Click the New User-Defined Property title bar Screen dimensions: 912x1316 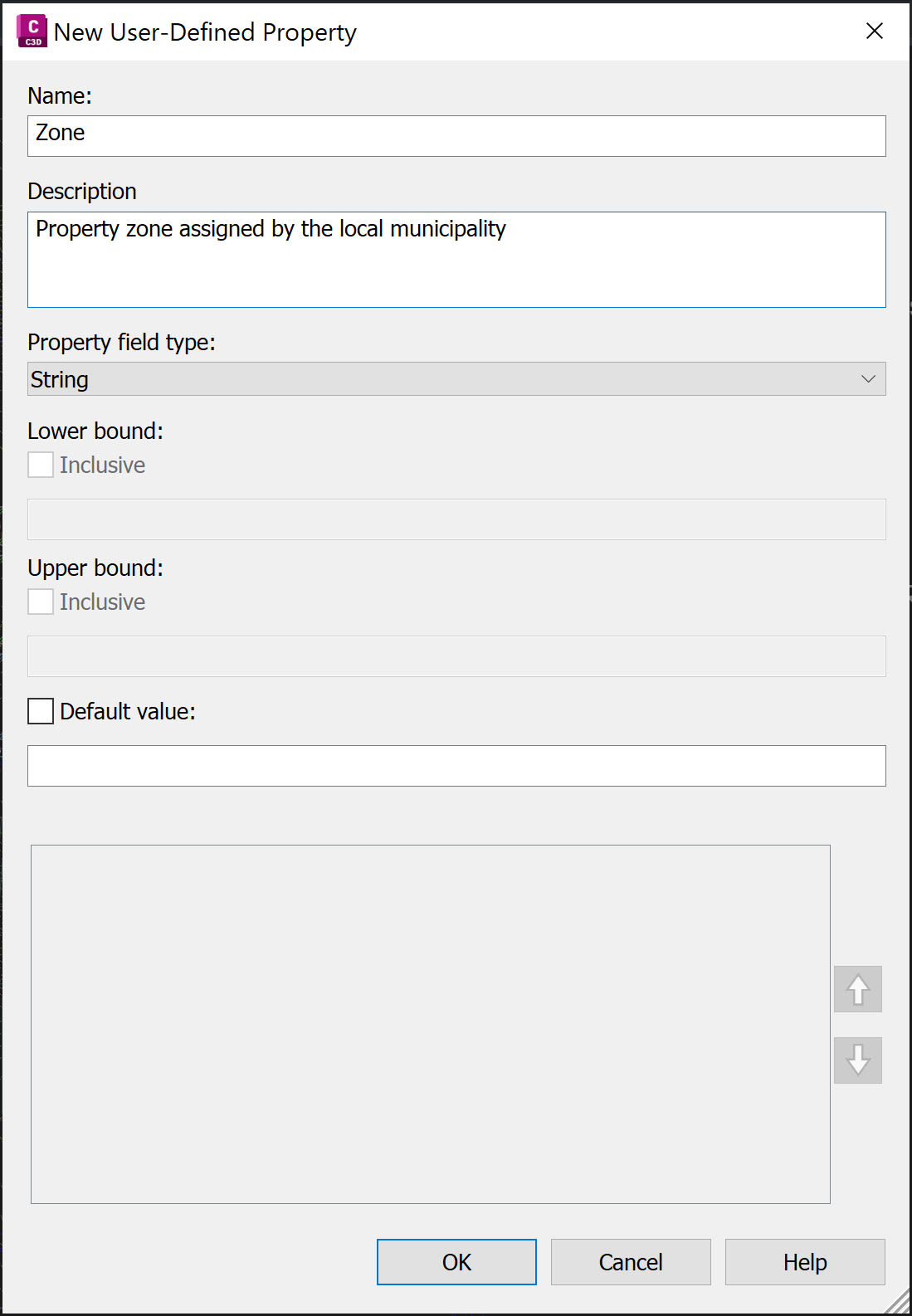click(448, 32)
